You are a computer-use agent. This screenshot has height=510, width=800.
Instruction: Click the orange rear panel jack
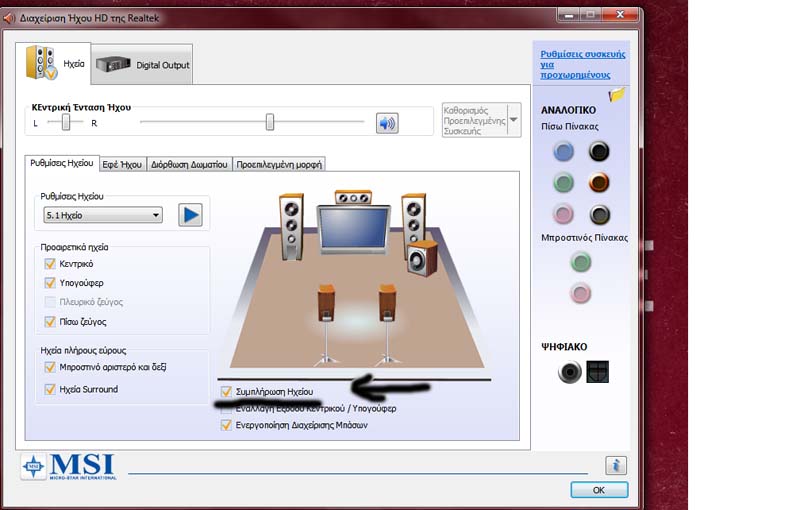599,182
